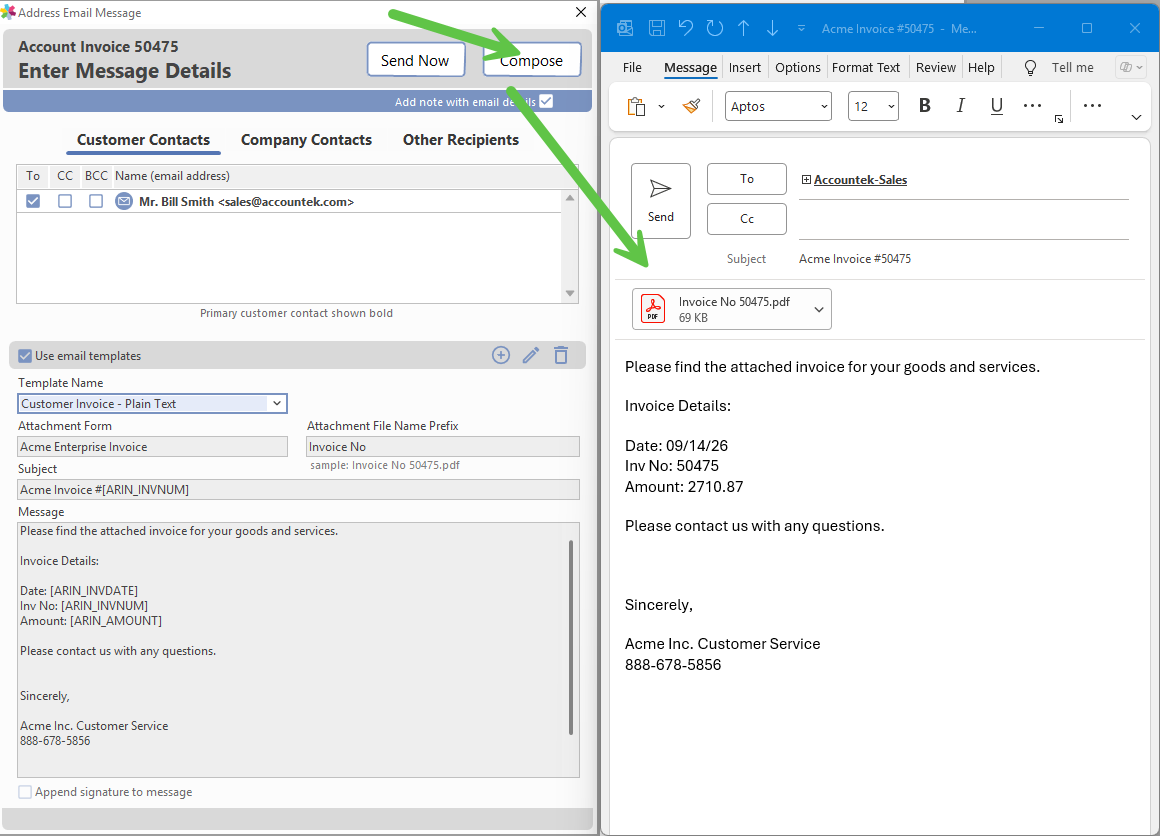Click the Subject field Acme Invoice #50475
This screenshot has width=1160, height=836.
(854, 259)
